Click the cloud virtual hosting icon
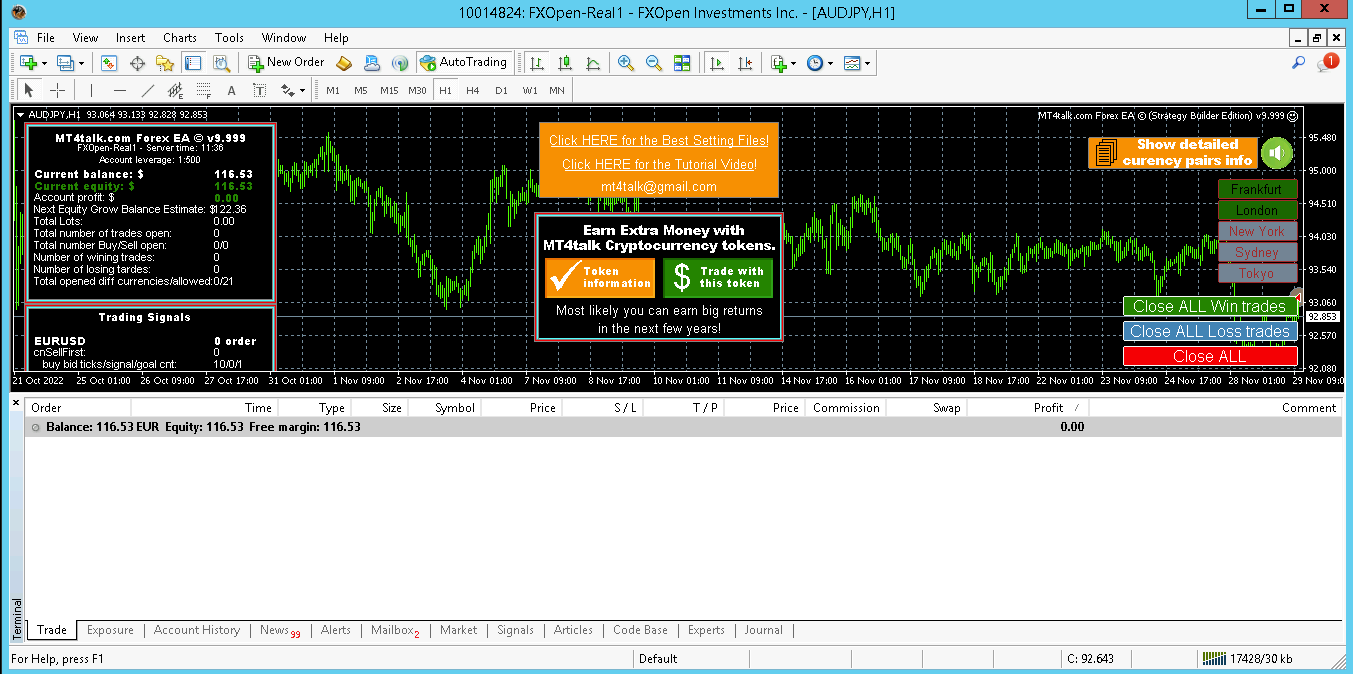Viewport: 1353px width, 674px height. click(x=372, y=62)
